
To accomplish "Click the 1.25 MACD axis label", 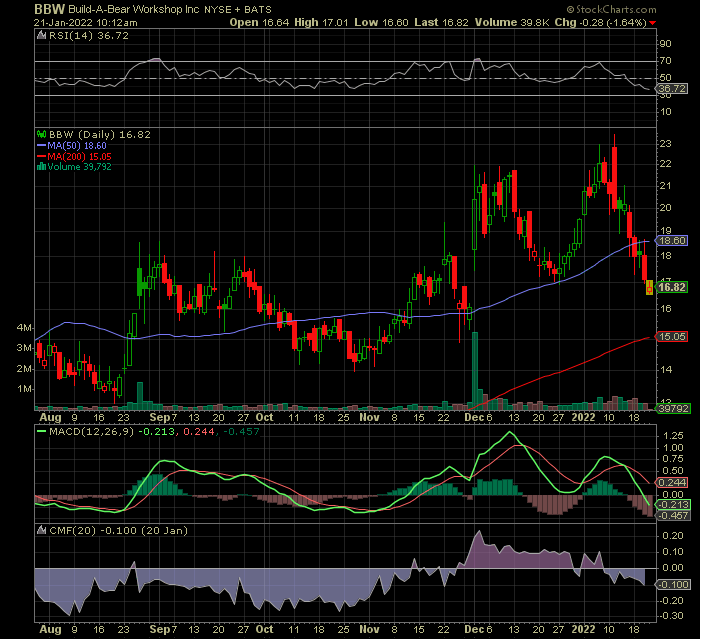I will point(673,436).
